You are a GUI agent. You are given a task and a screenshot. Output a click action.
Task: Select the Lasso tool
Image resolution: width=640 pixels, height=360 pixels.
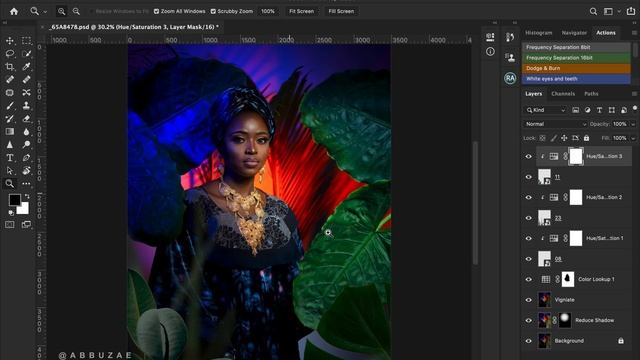click(10, 53)
